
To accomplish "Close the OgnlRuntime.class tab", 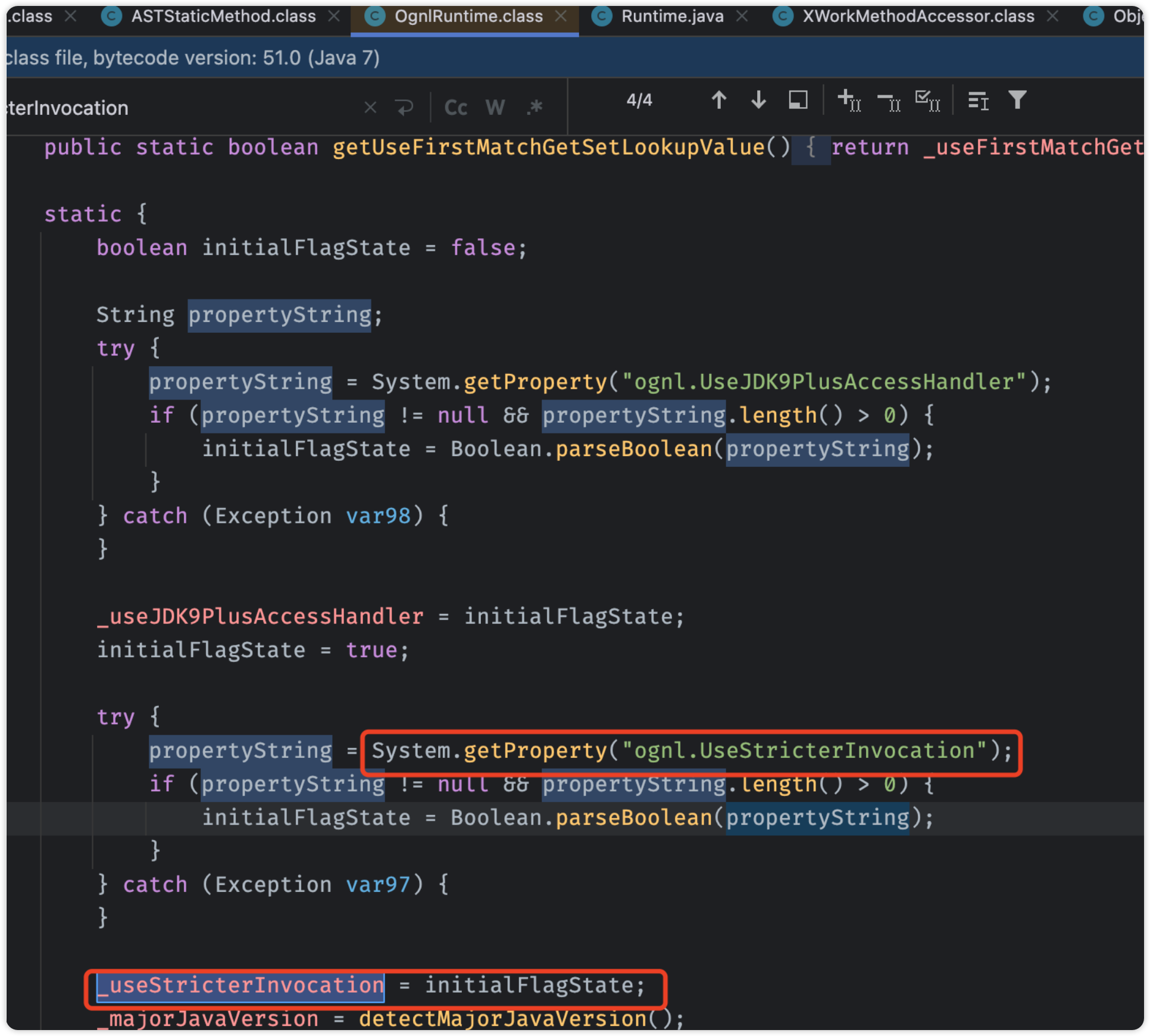I will coord(561,17).
